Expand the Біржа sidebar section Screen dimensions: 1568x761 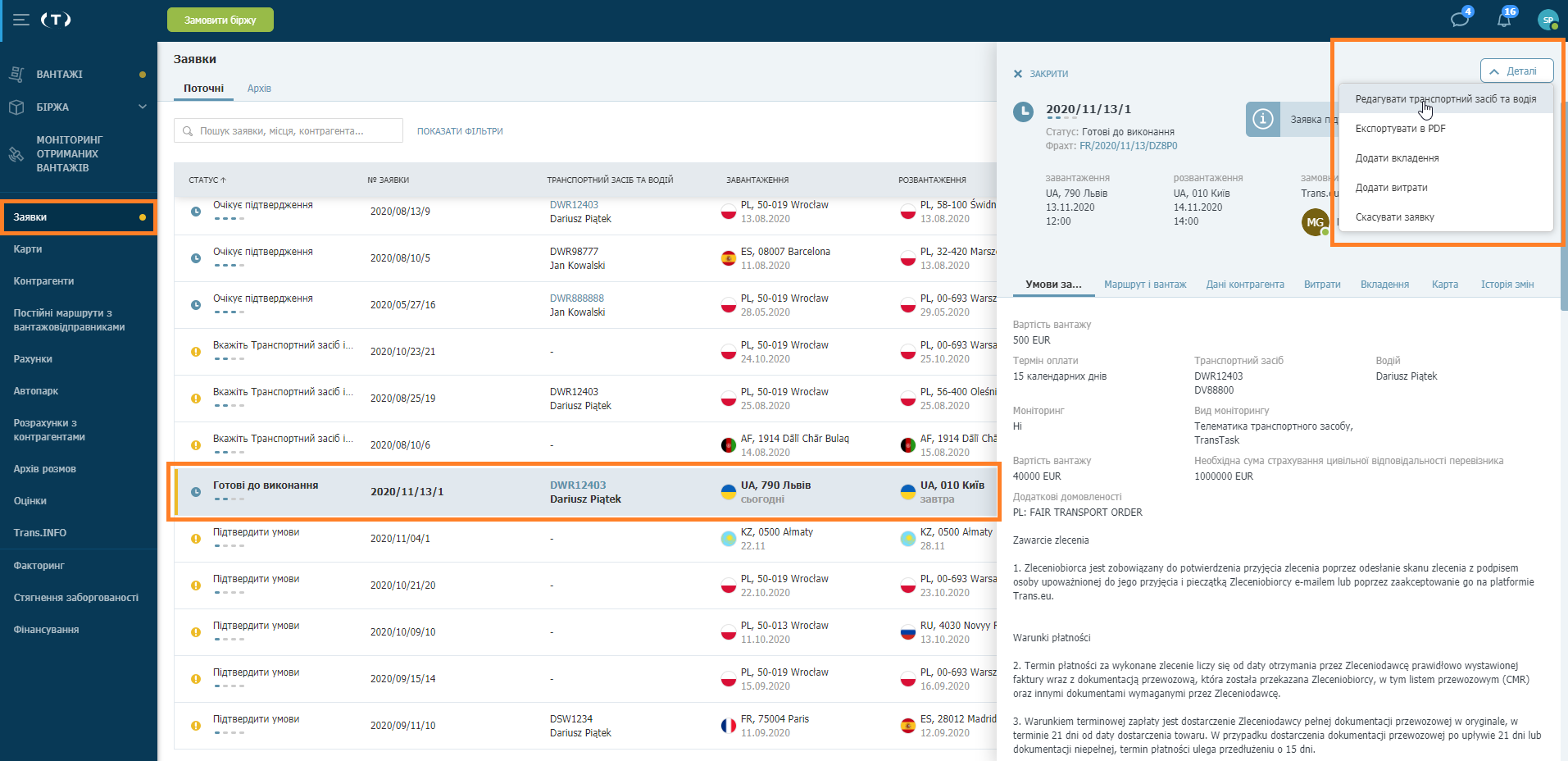pos(143,107)
